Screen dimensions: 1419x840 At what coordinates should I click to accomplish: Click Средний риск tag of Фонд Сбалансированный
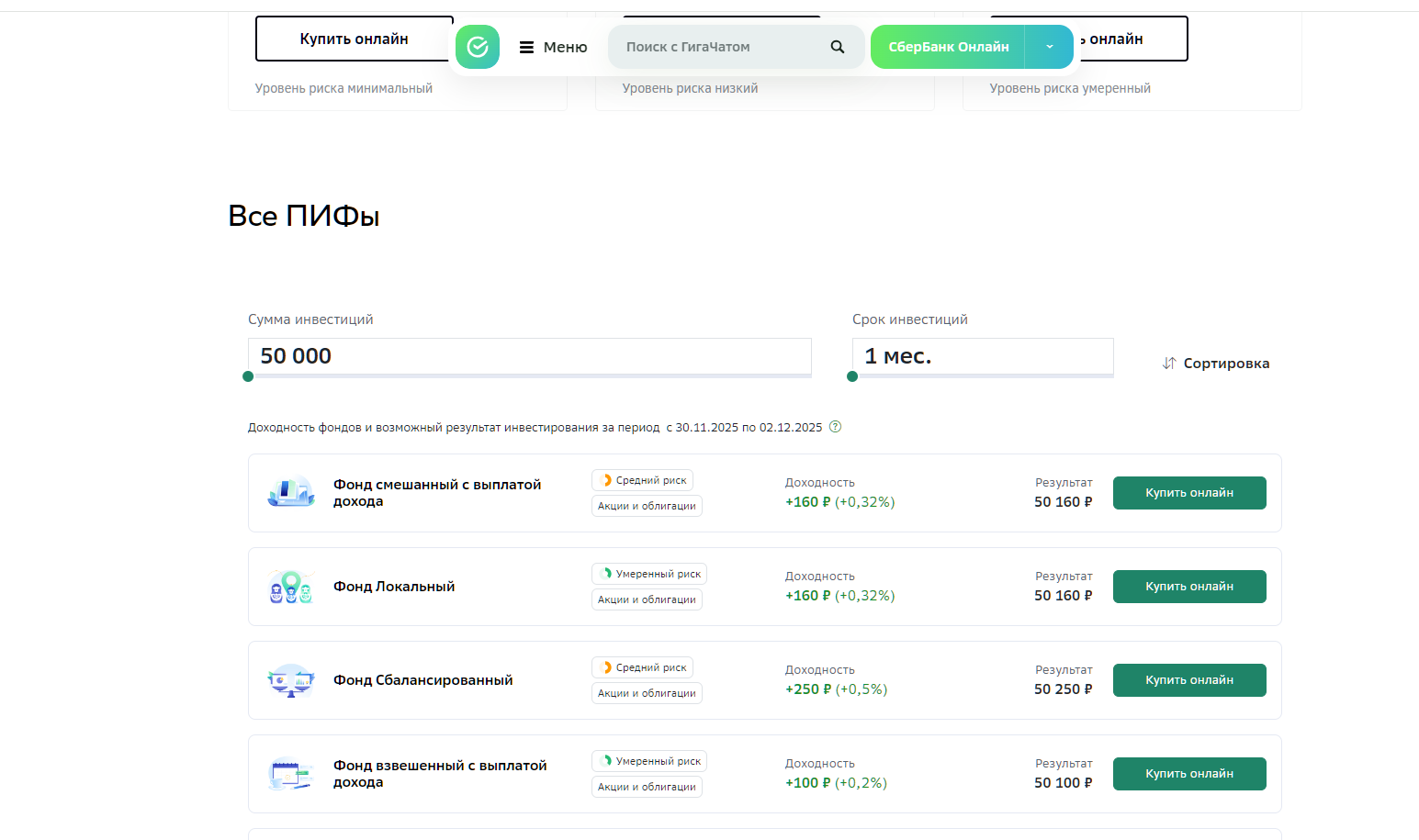pyautogui.click(x=642, y=667)
